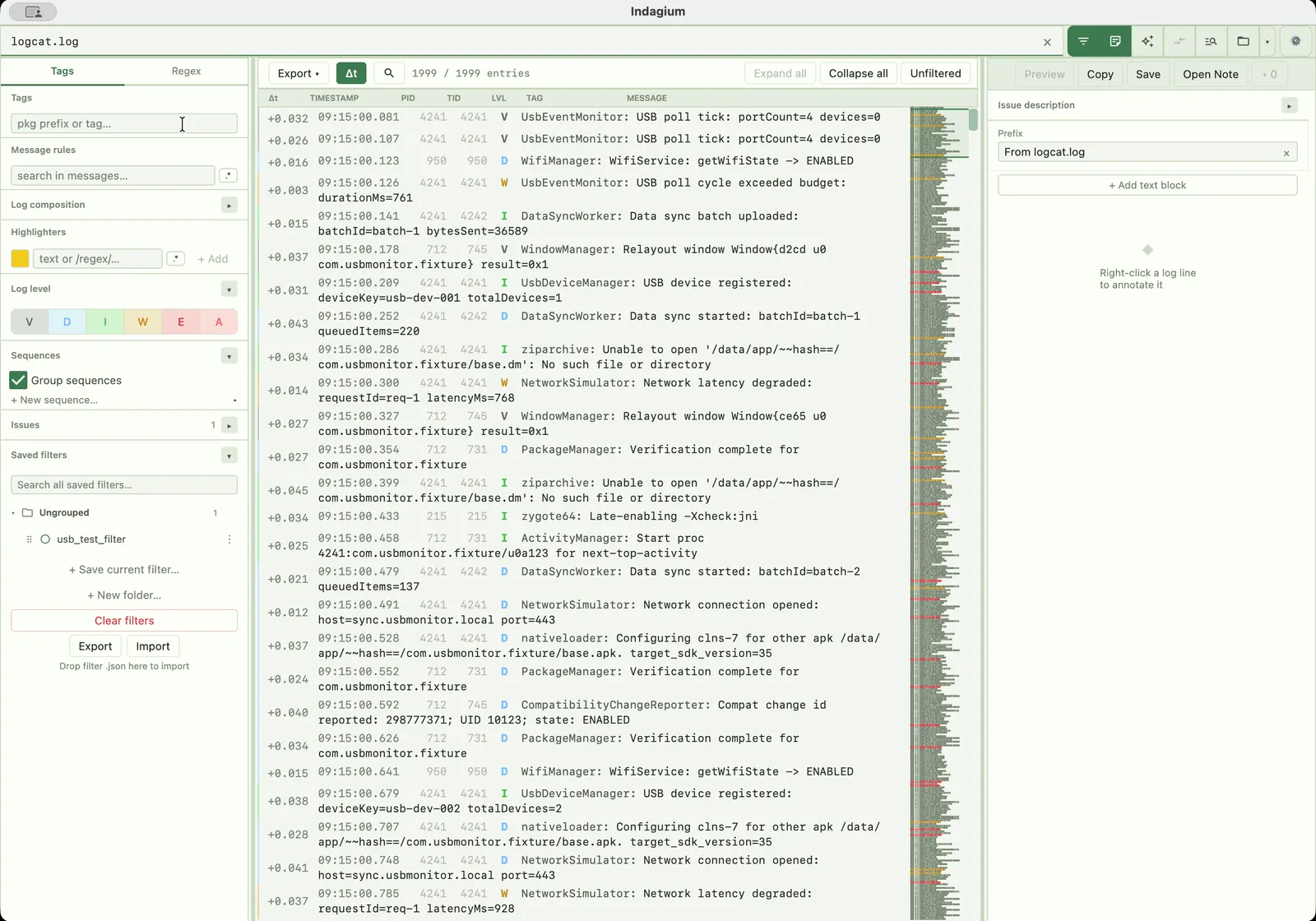Click + New sequence... link
The width and height of the screenshot is (1316, 921).
(54, 400)
